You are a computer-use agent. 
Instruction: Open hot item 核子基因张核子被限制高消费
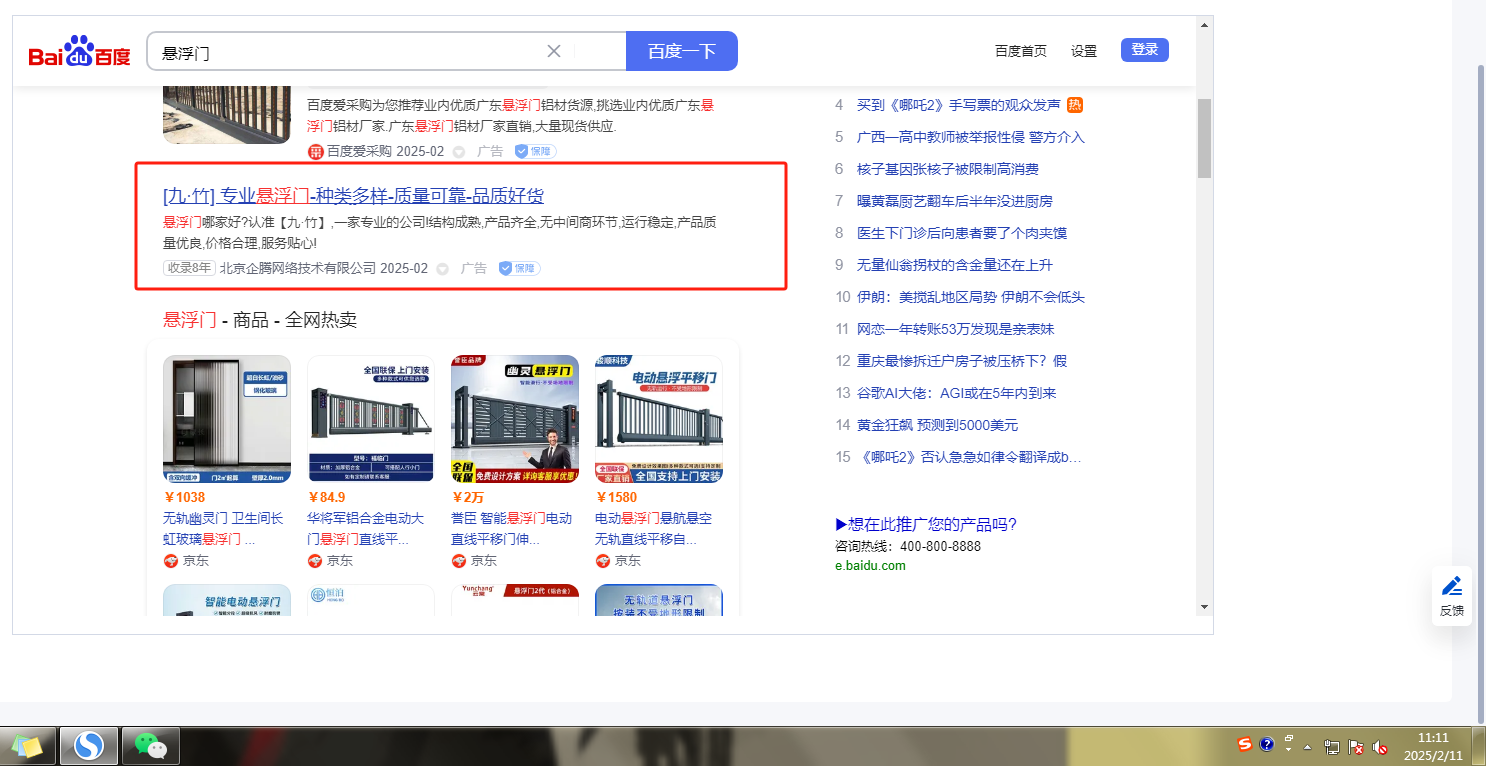[948, 169]
